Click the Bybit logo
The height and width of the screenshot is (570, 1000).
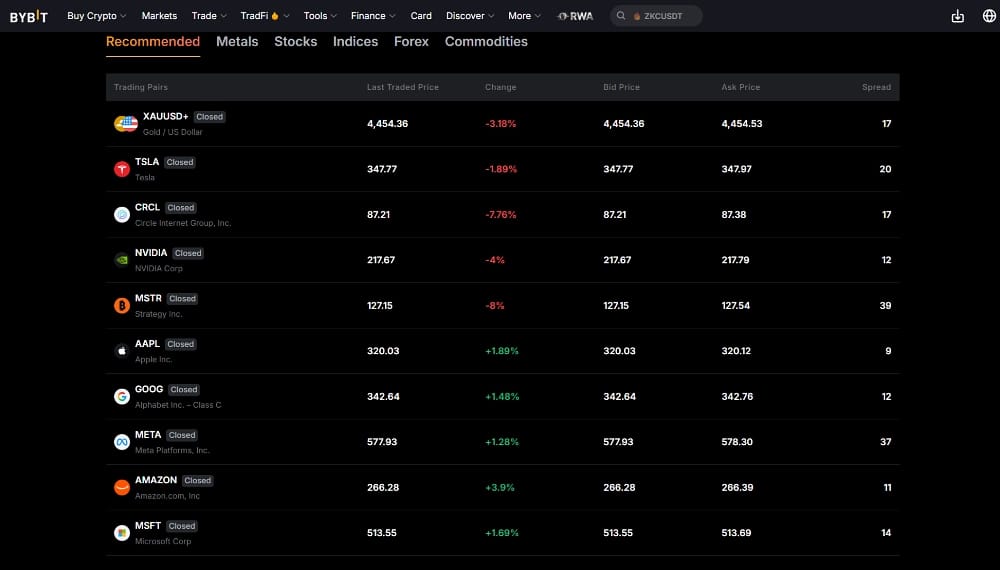[x=29, y=16]
